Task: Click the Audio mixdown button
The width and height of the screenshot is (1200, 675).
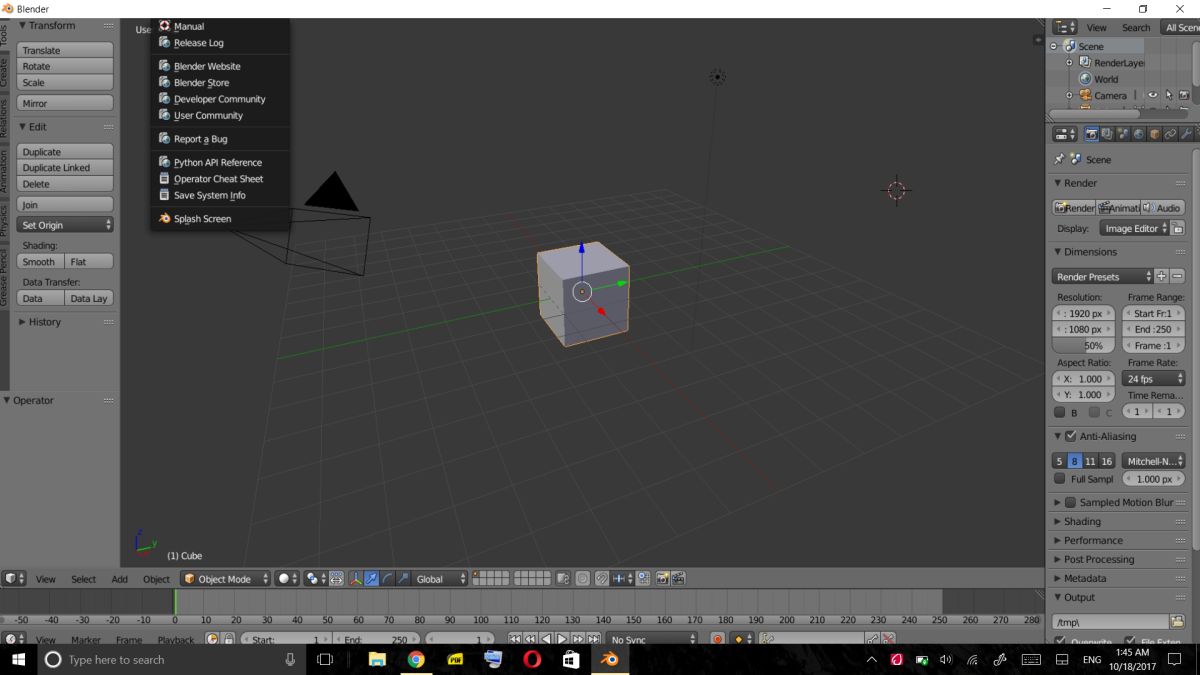Action: pyautogui.click(x=1163, y=208)
